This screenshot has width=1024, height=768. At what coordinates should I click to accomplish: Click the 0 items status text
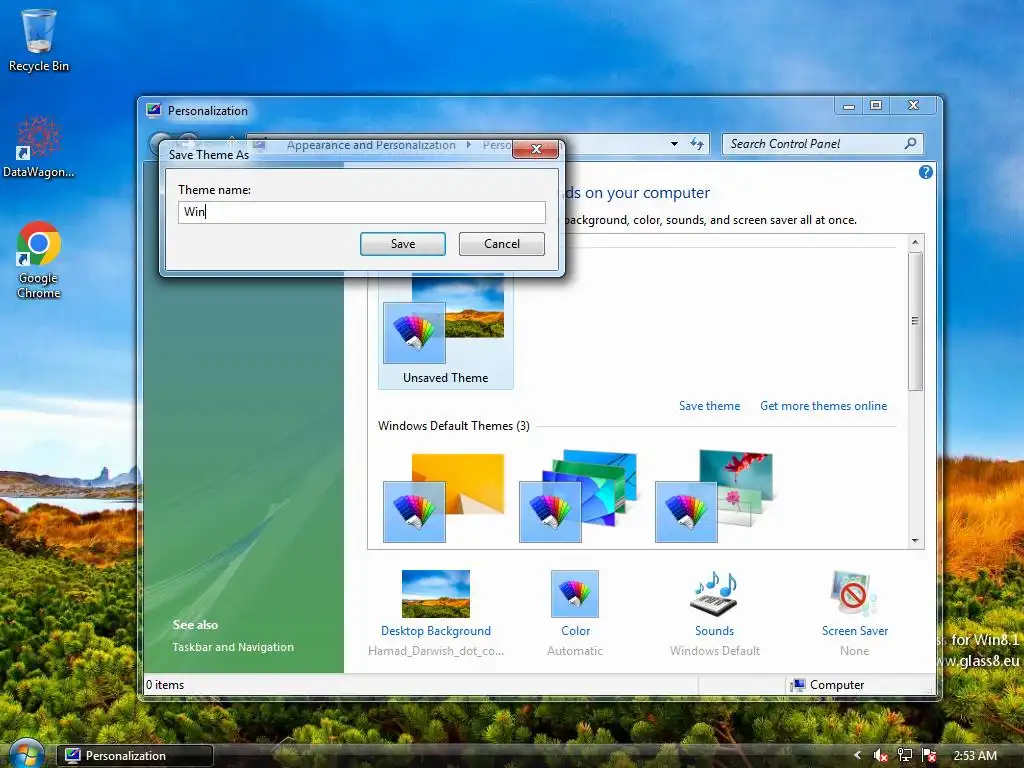click(x=165, y=684)
